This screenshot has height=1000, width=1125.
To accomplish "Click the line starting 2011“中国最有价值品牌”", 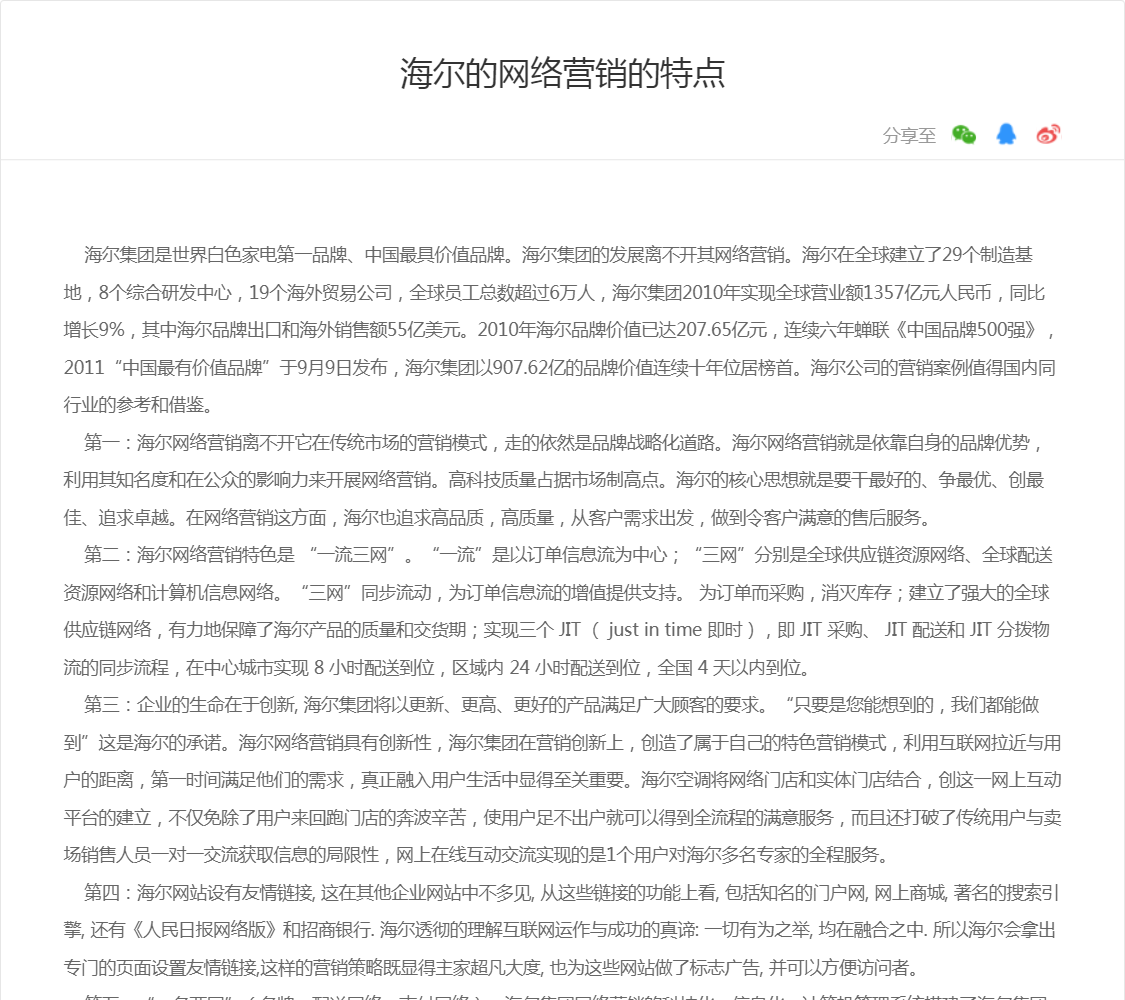I will coord(560,367).
